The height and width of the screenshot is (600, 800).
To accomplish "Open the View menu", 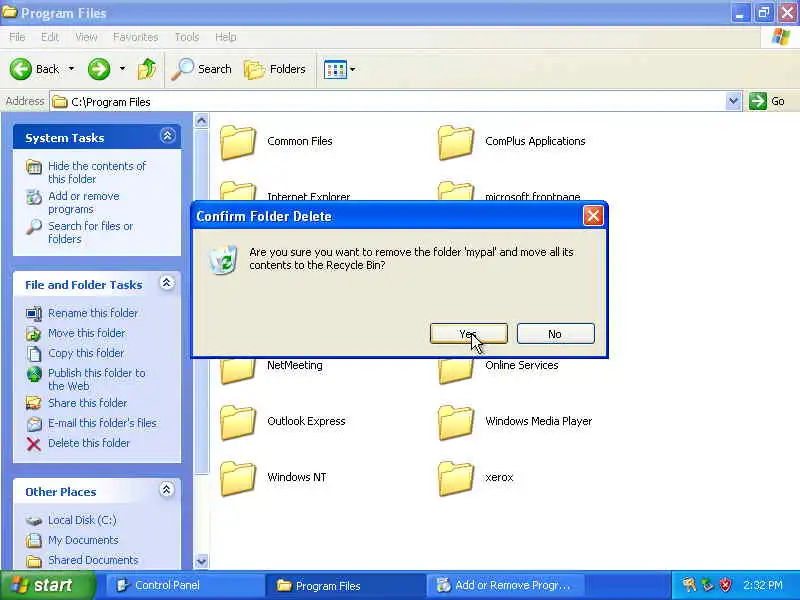I will 86,37.
